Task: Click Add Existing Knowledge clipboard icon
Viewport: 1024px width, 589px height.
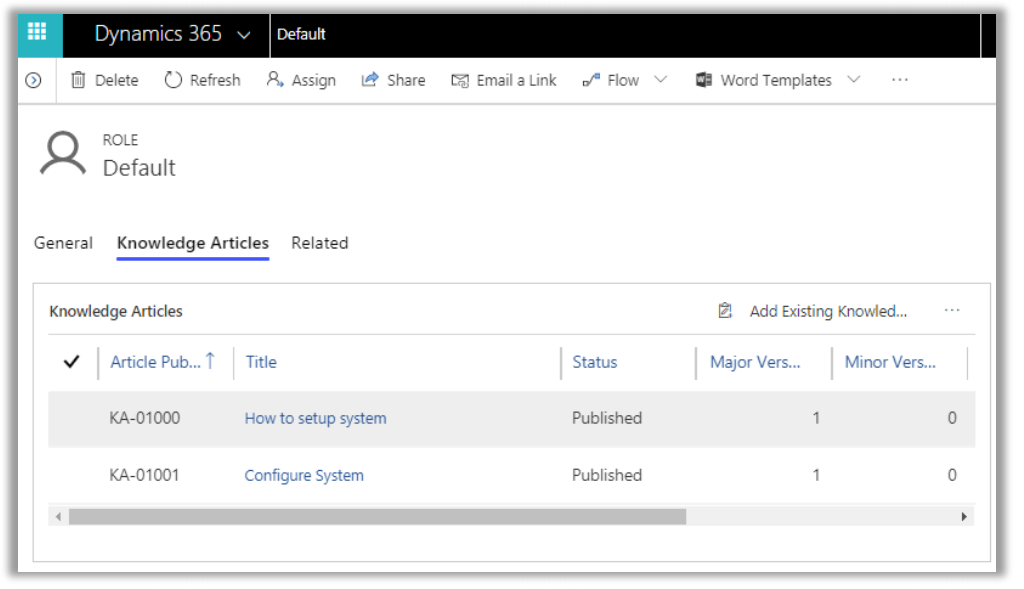Action: (x=725, y=311)
